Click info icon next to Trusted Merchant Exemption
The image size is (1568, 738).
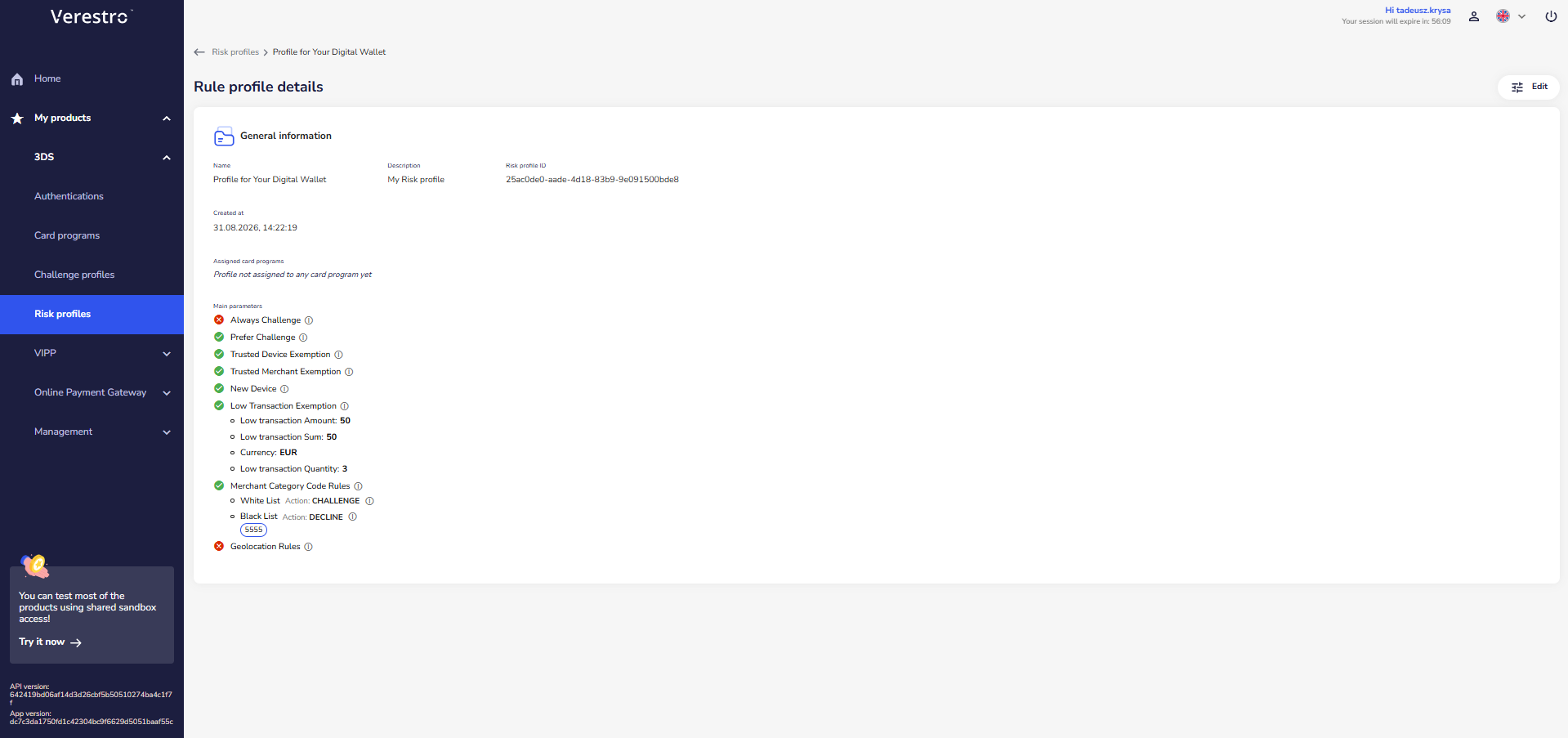[349, 372]
